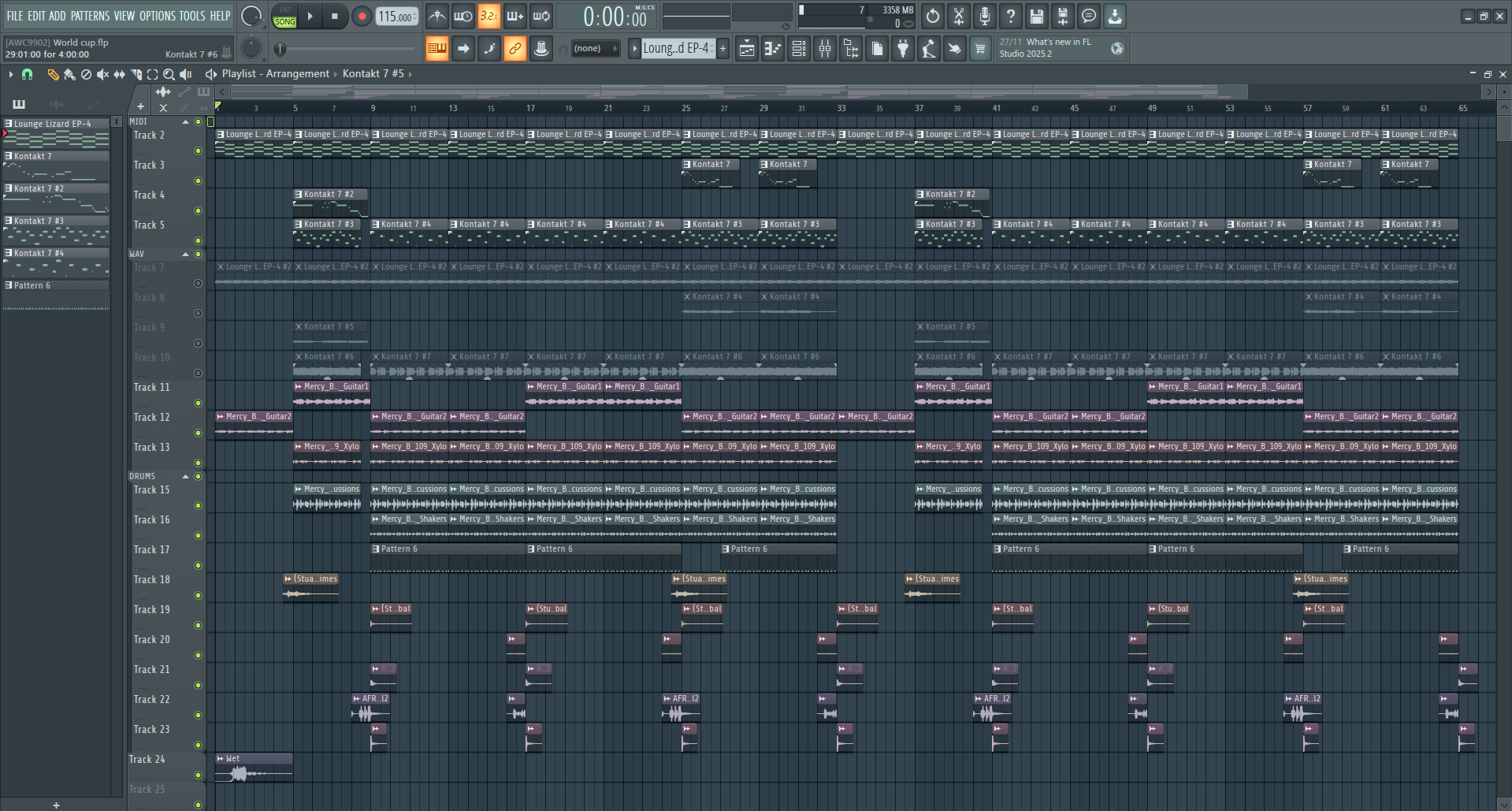
Task: Toggle note/clip grouping link icon
Action: [x=515, y=48]
